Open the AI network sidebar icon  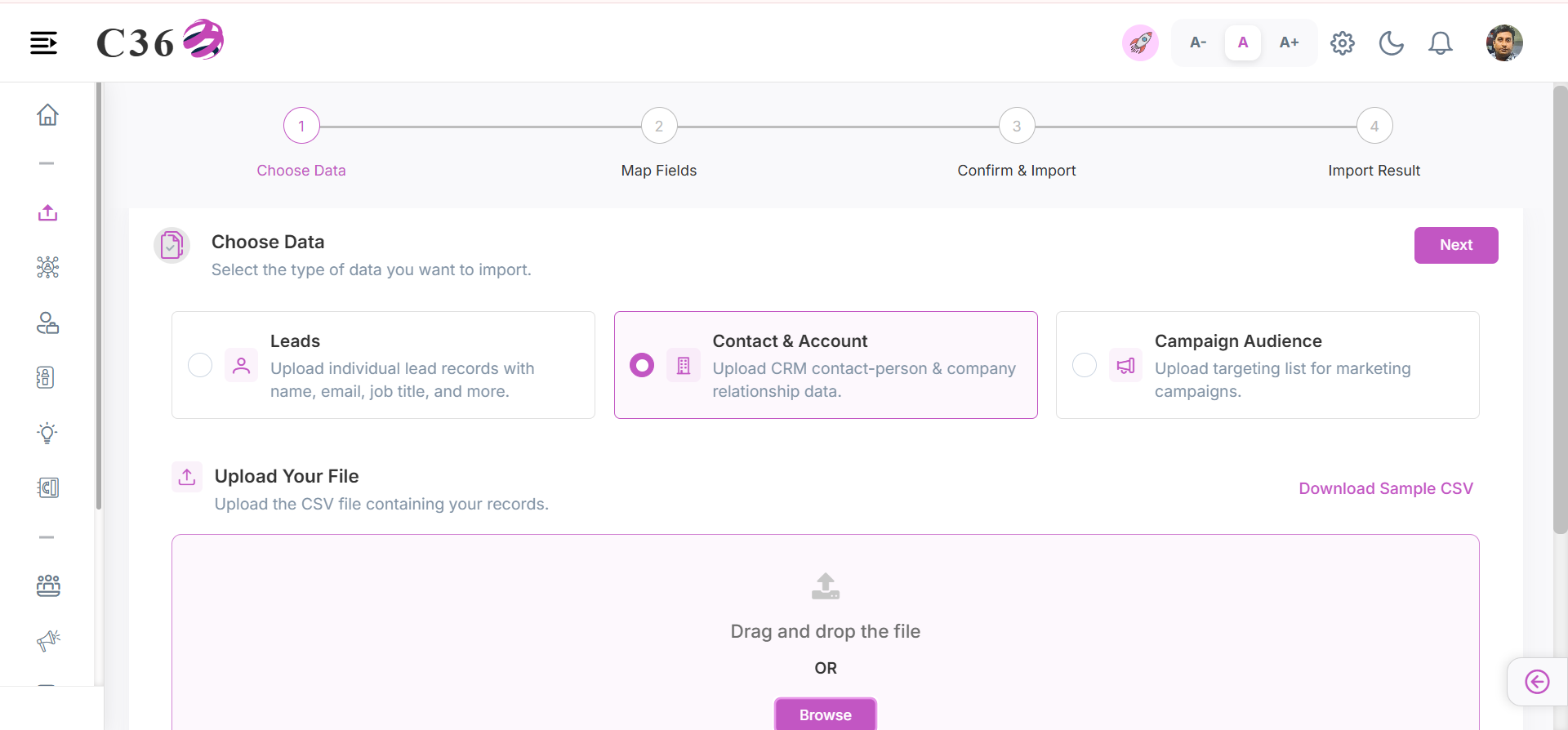point(47,267)
